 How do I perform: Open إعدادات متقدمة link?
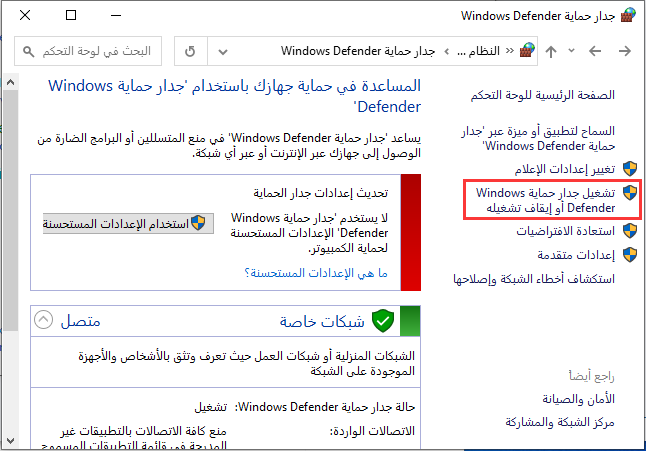(x=576, y=255)
